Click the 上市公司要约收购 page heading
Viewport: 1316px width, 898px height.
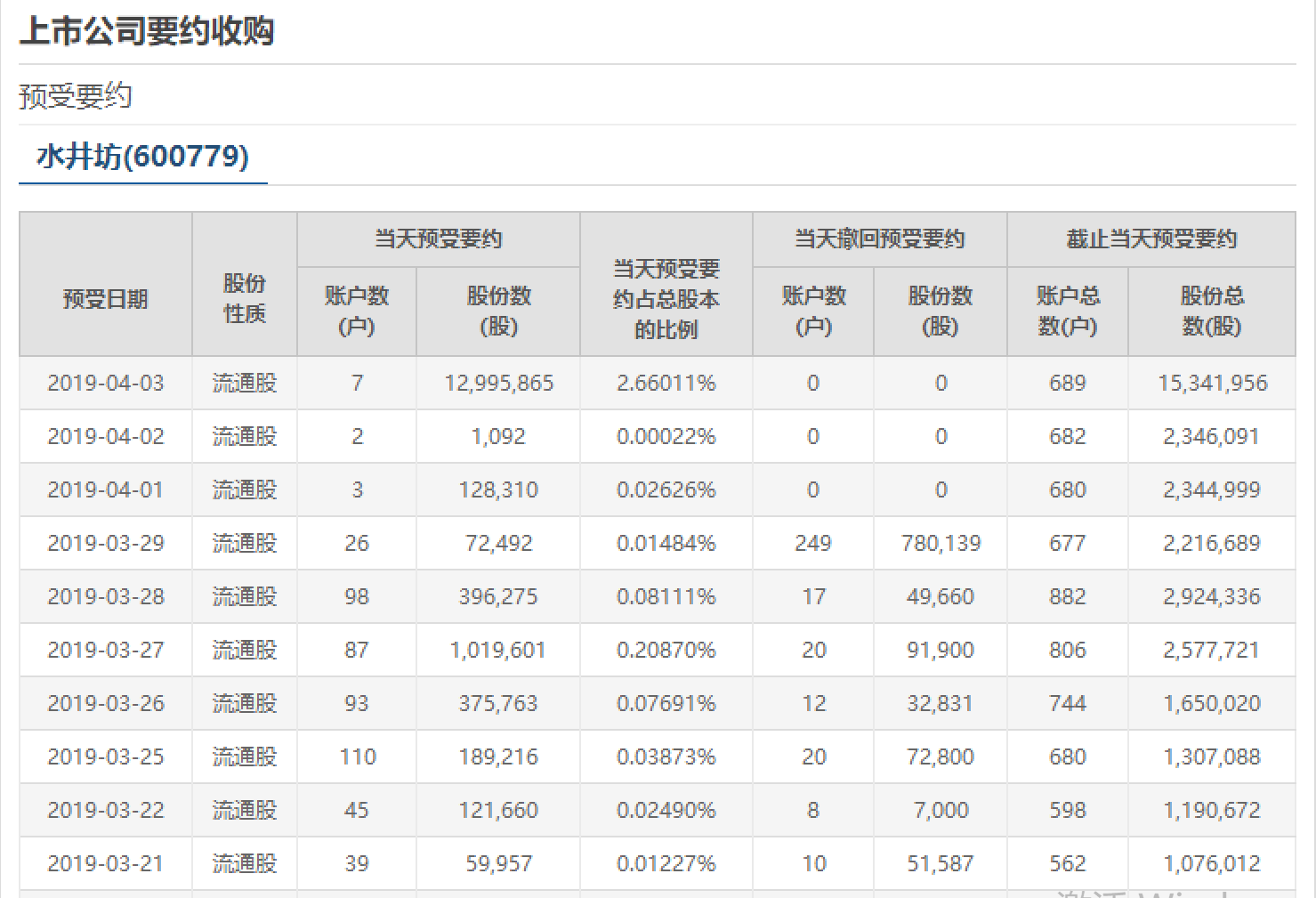(147, 31)
